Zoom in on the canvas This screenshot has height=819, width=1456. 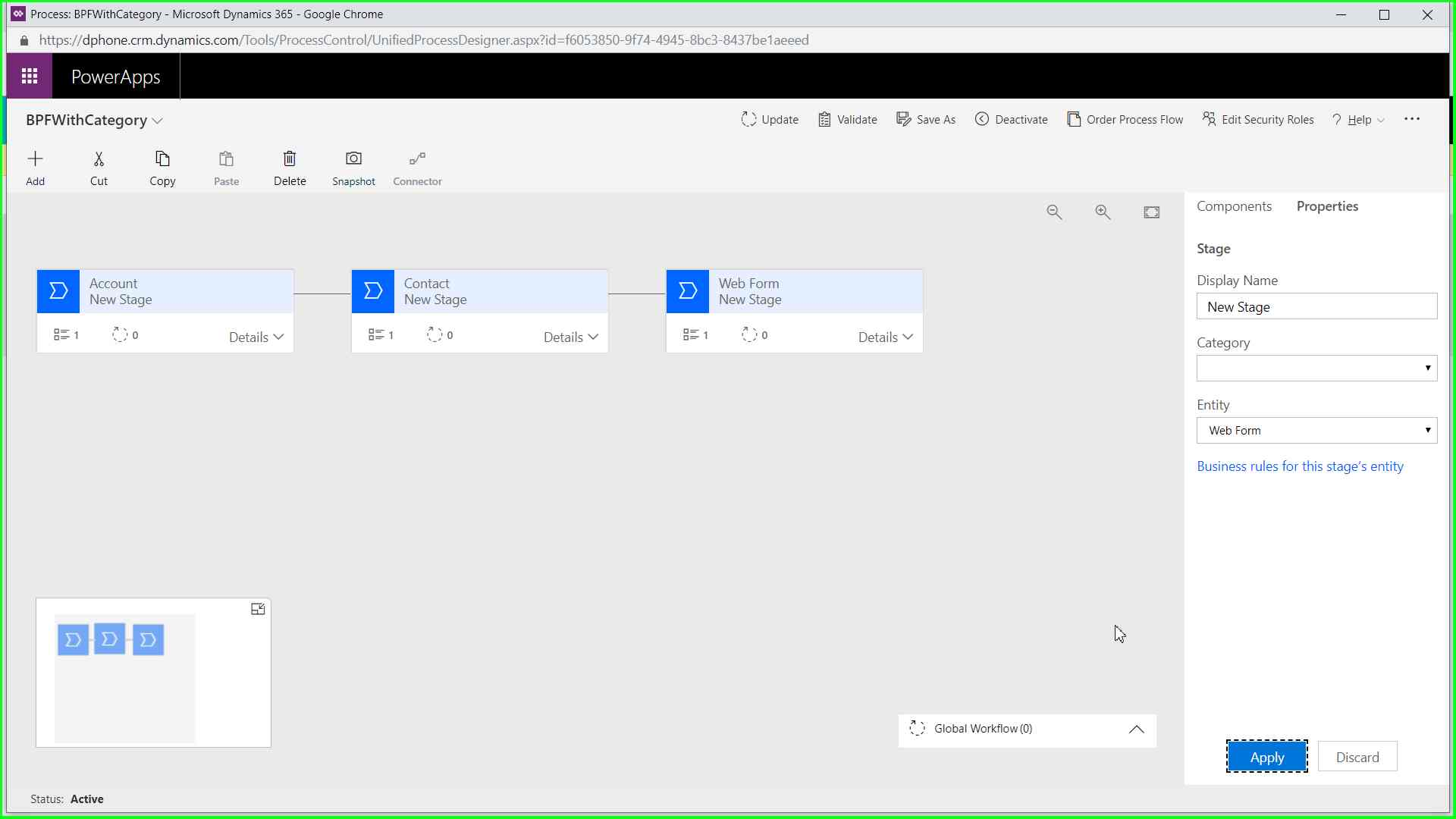pyautogui.click(x=1103, y=212)
